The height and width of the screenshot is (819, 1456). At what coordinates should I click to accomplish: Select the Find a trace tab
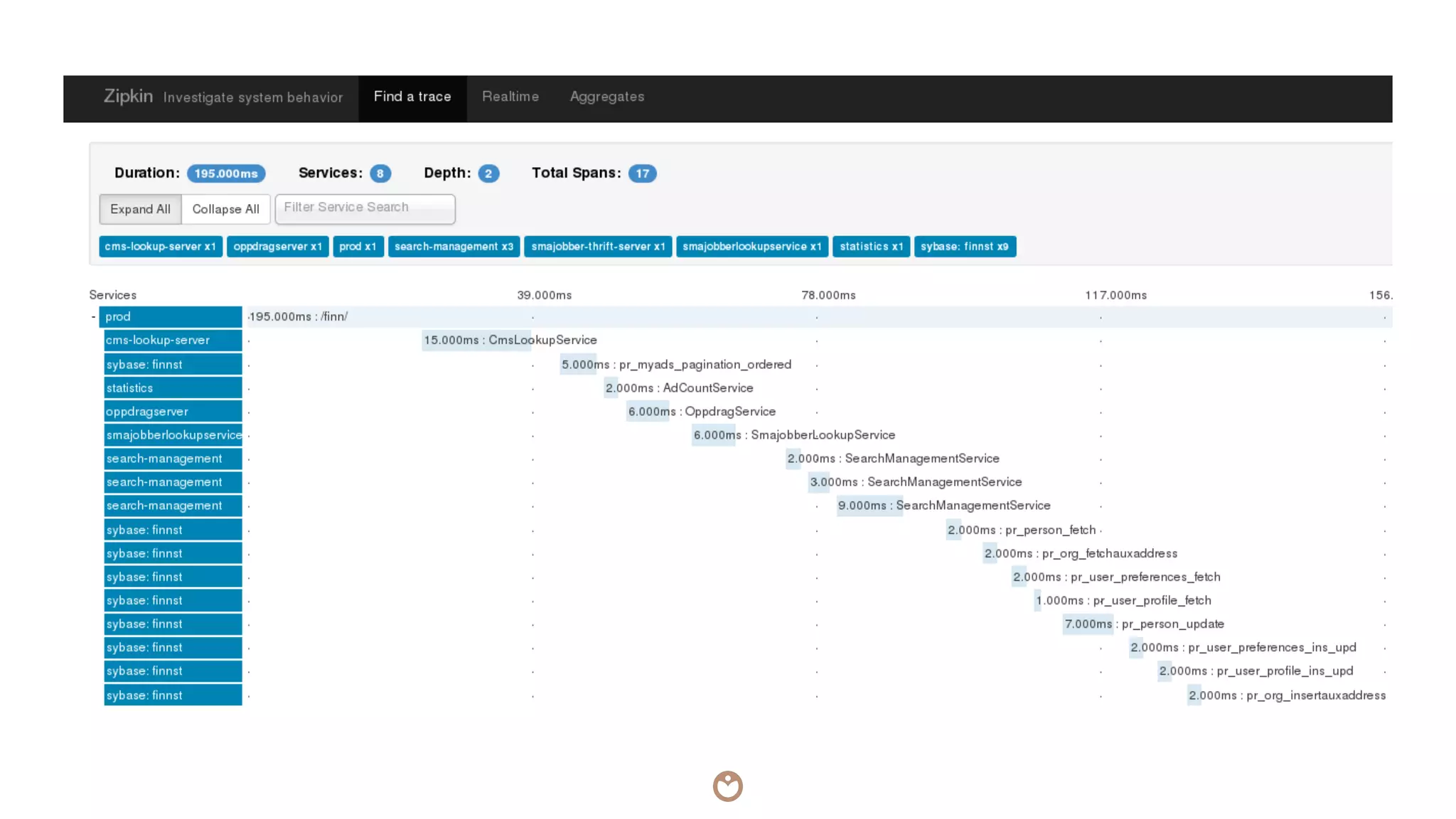[412, 97]
